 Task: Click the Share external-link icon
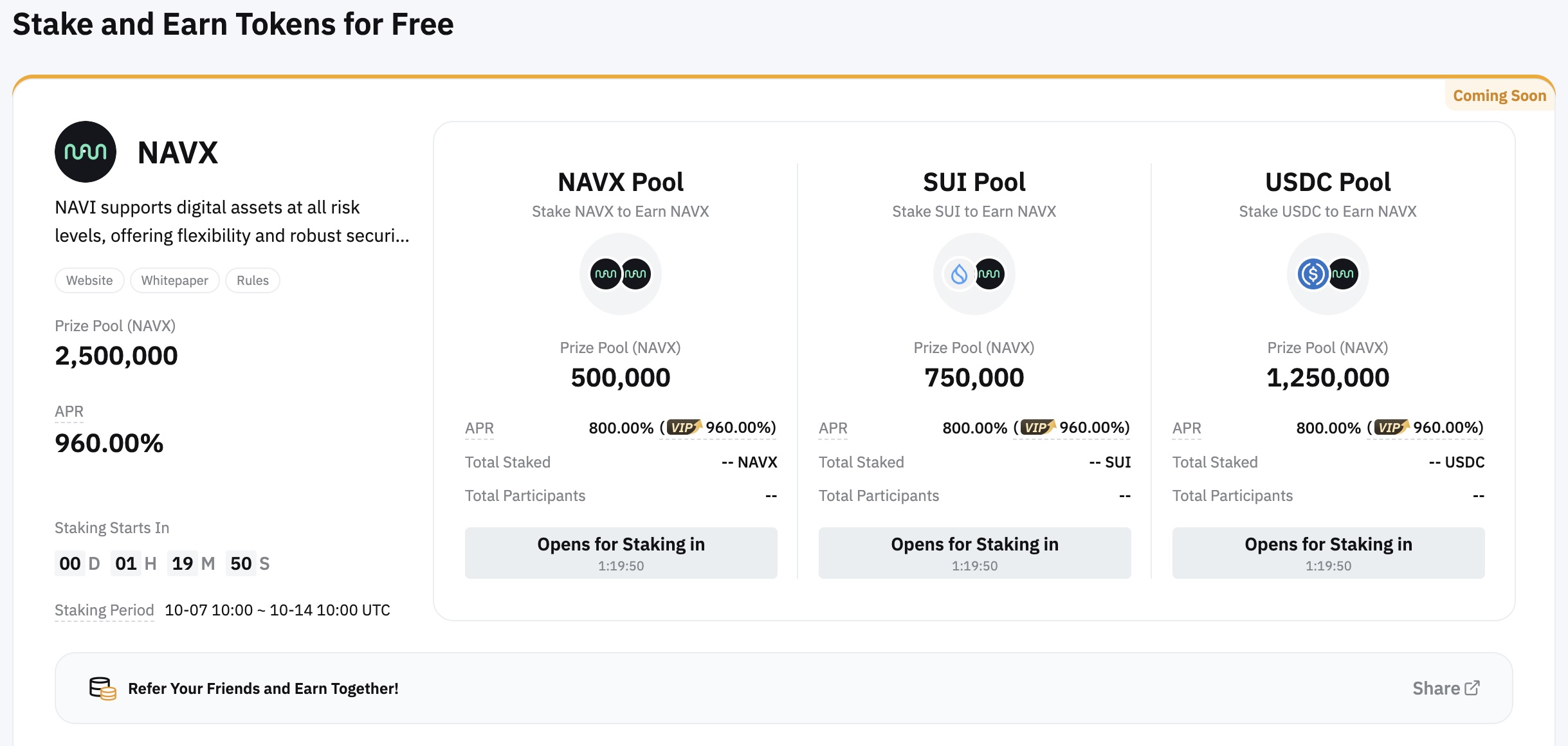pos(1472,688)
